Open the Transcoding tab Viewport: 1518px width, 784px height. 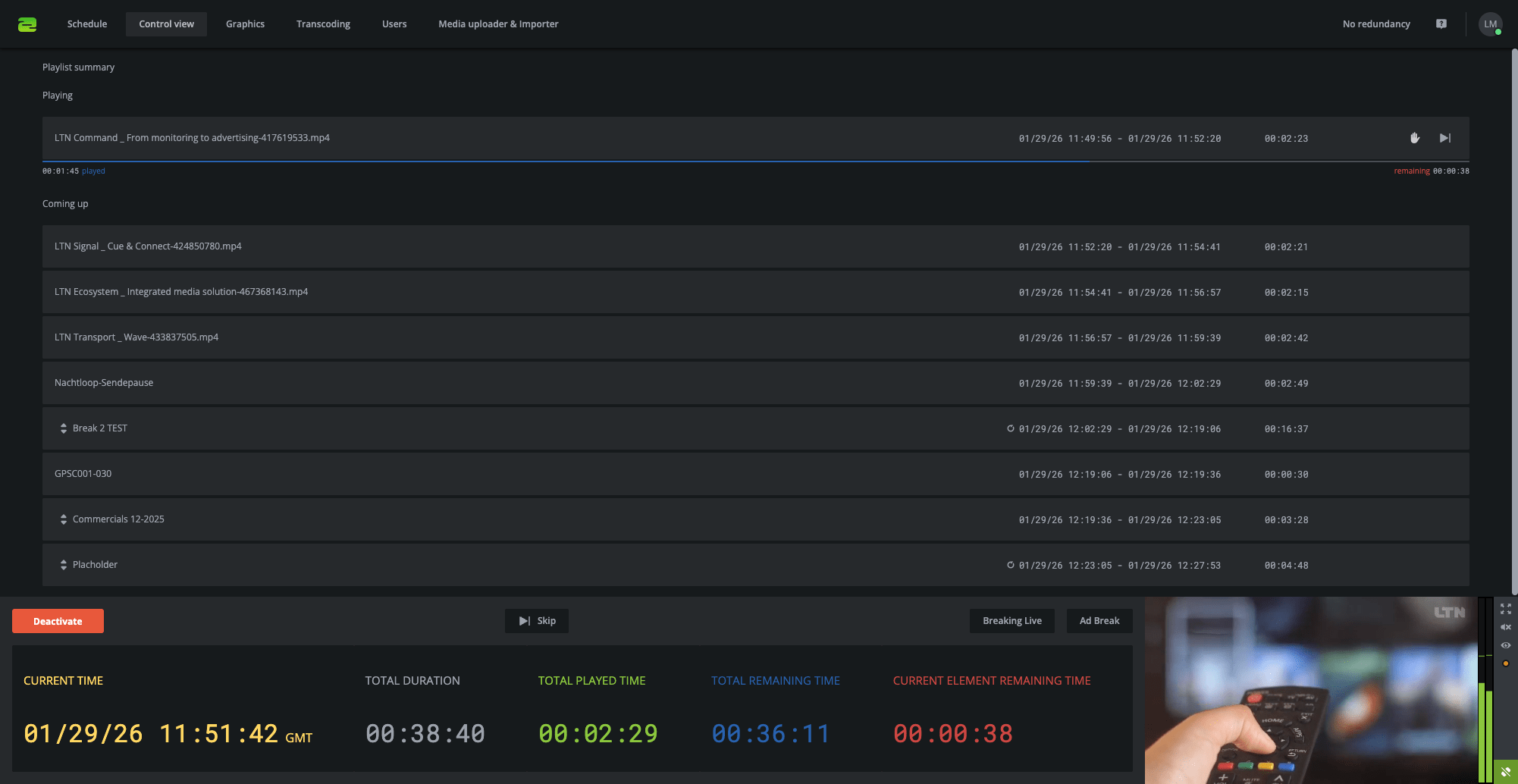(x=323, y=24)
